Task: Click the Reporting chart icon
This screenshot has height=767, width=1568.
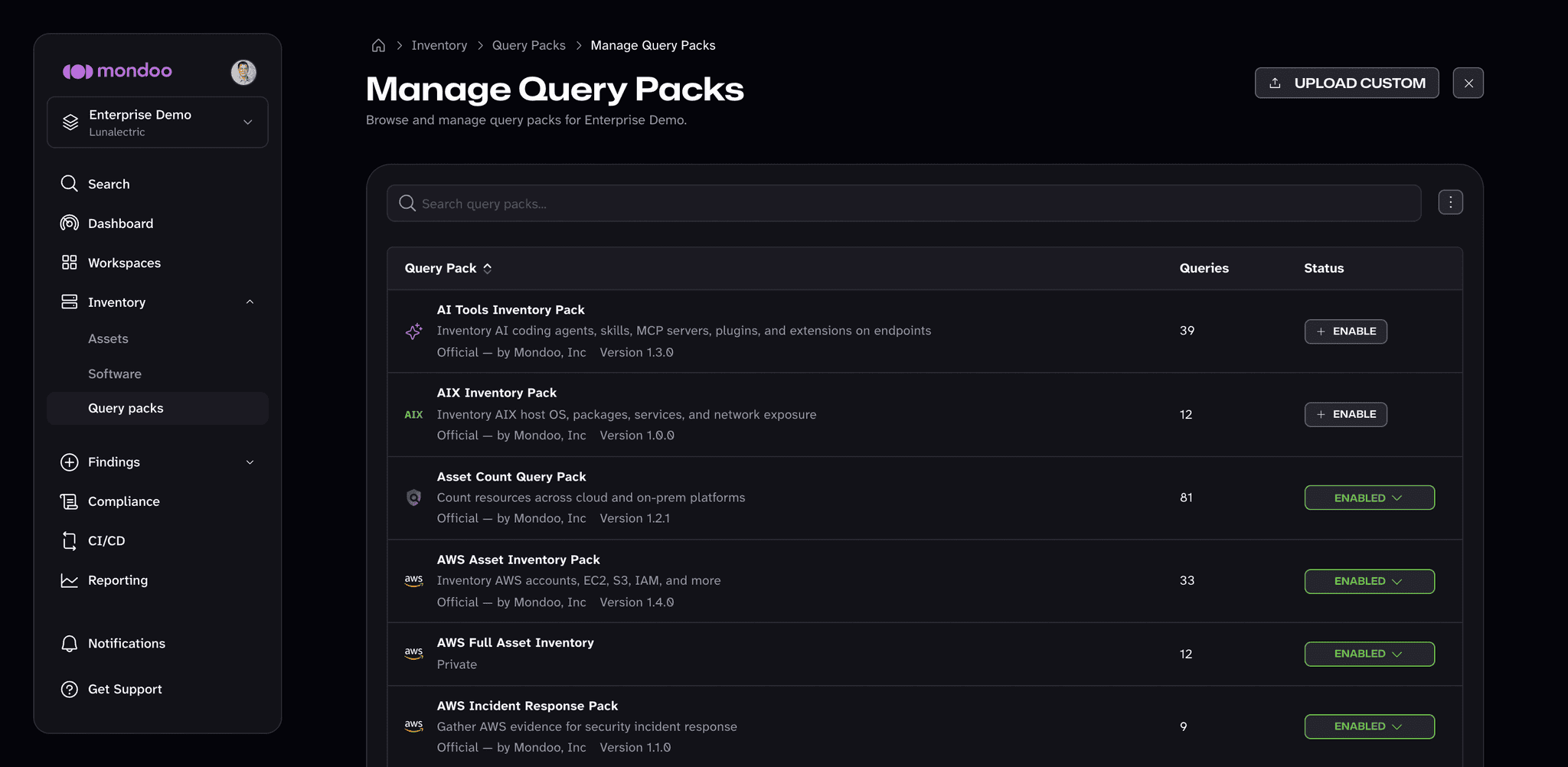Action: click(69, 580)
